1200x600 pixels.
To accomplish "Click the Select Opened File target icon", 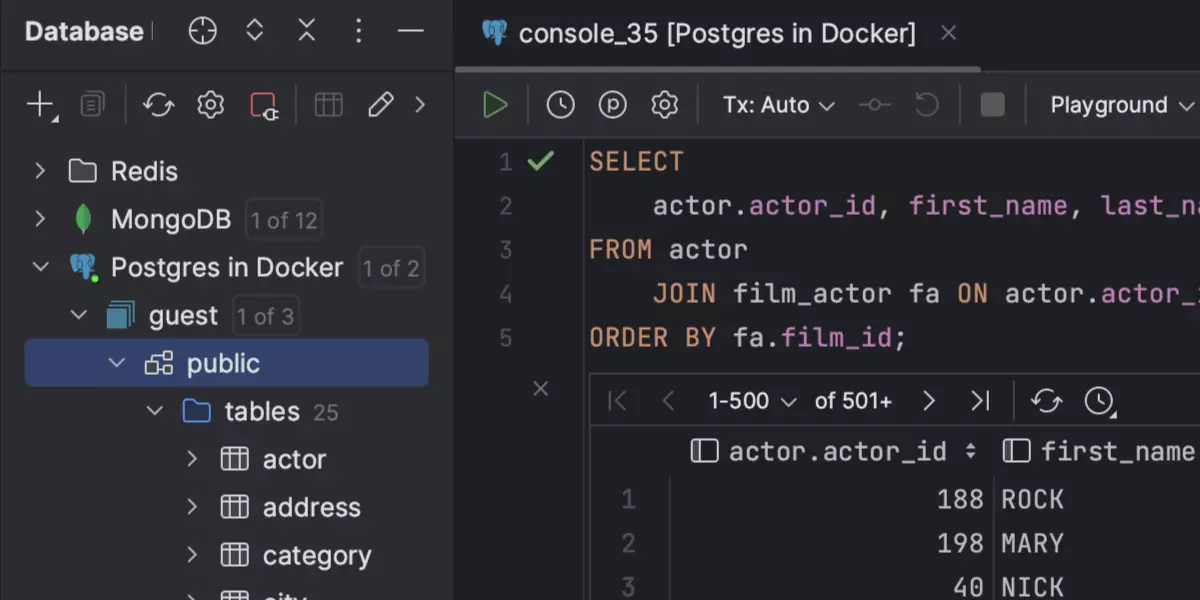I will pos(203,32).
